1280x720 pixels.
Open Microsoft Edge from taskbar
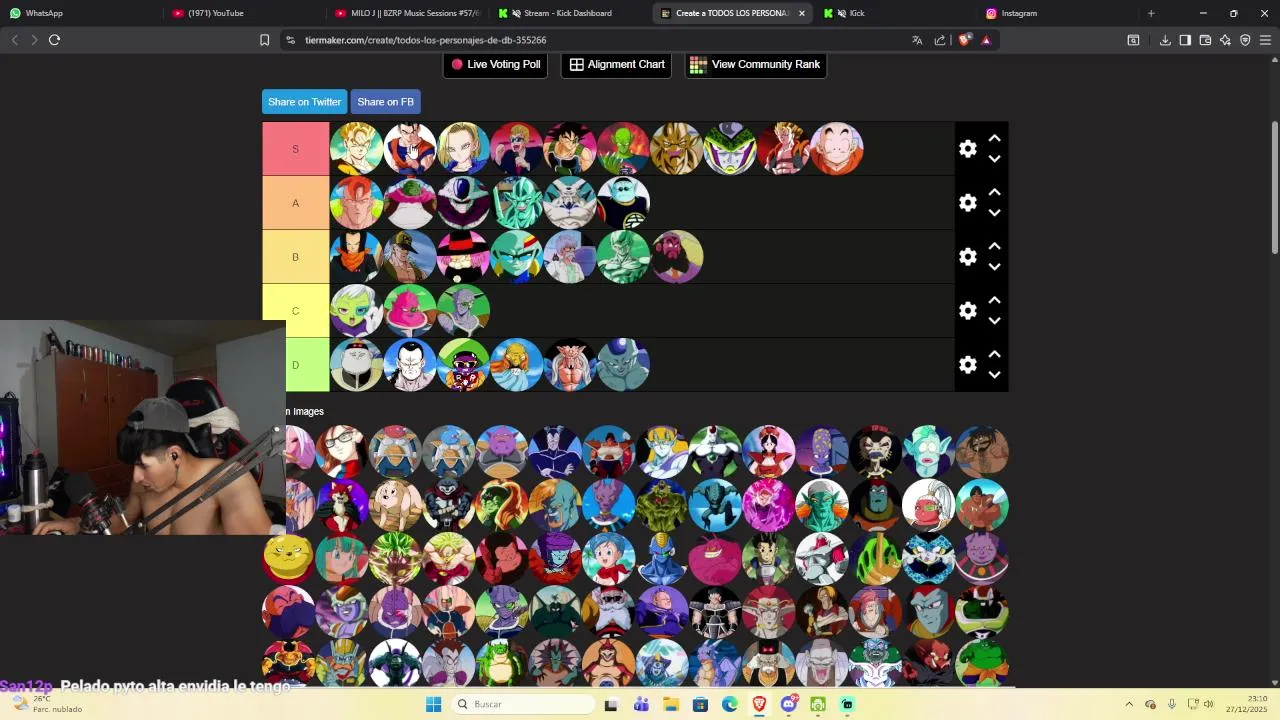(x=729, y=704)
